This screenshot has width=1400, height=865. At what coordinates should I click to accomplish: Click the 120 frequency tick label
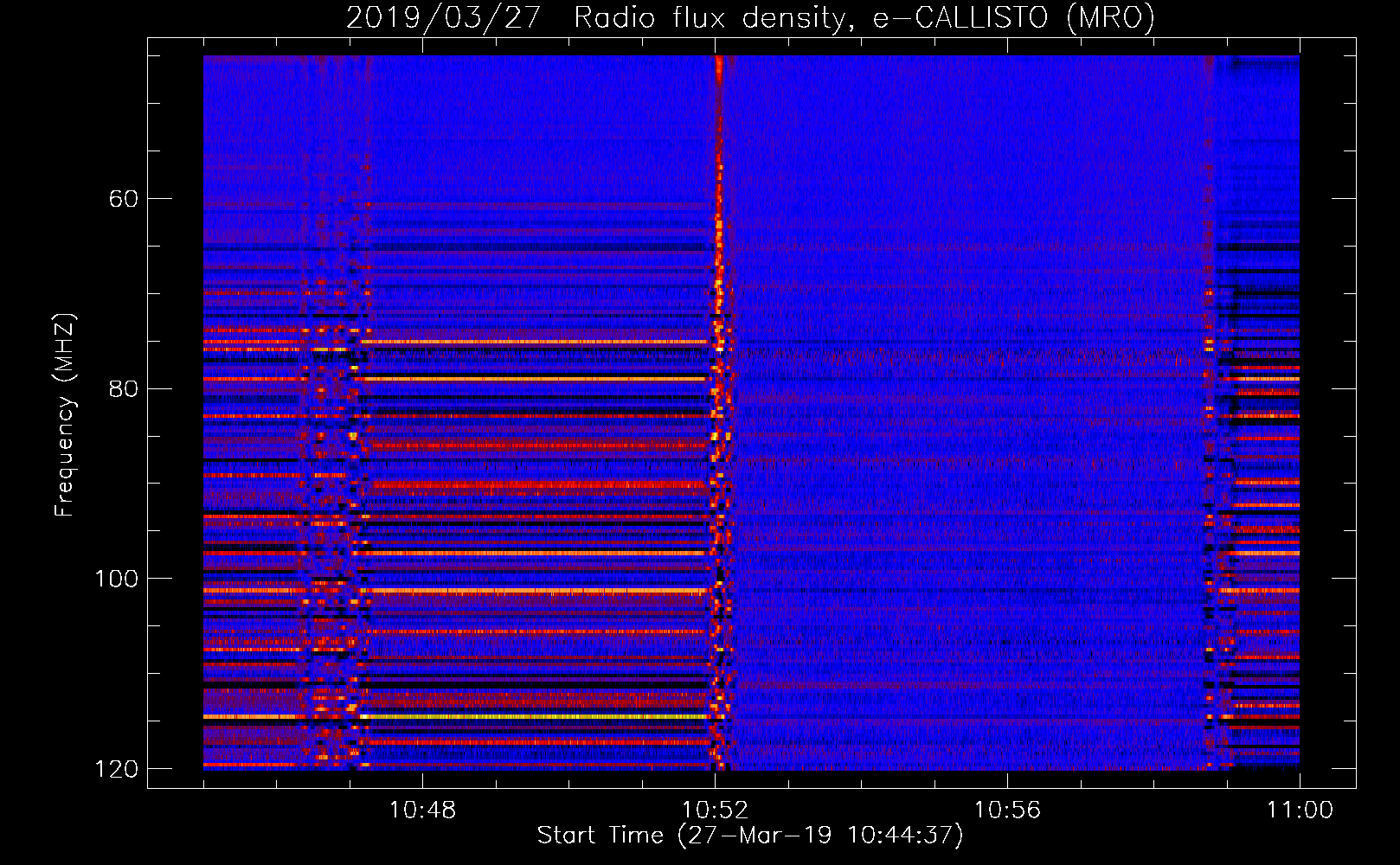(116, 769)
